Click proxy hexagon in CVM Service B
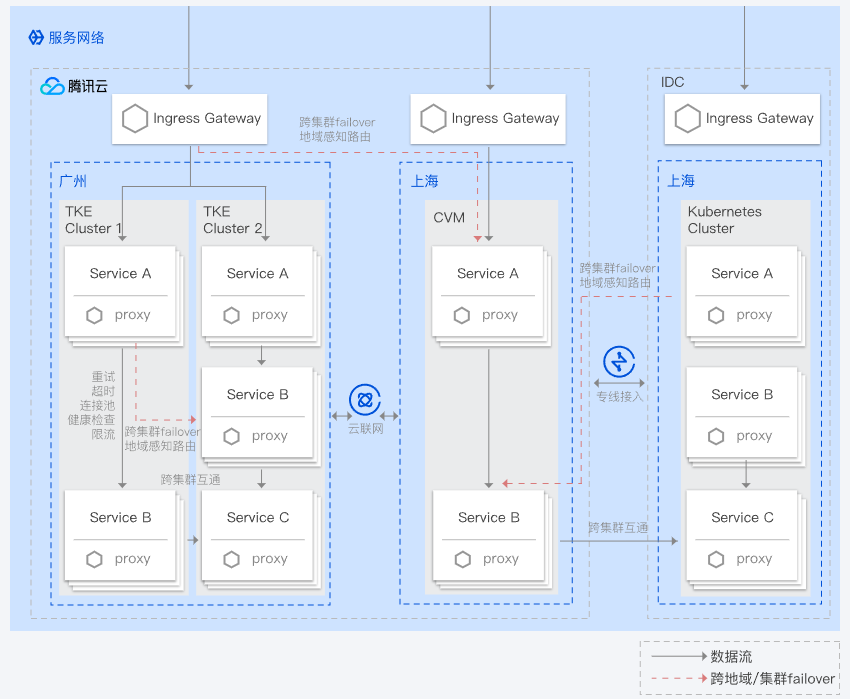 click(463, 559)
